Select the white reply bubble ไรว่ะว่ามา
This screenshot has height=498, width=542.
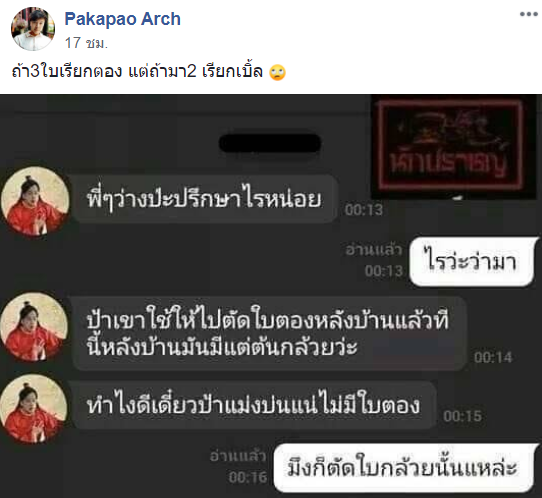(473, 262)
